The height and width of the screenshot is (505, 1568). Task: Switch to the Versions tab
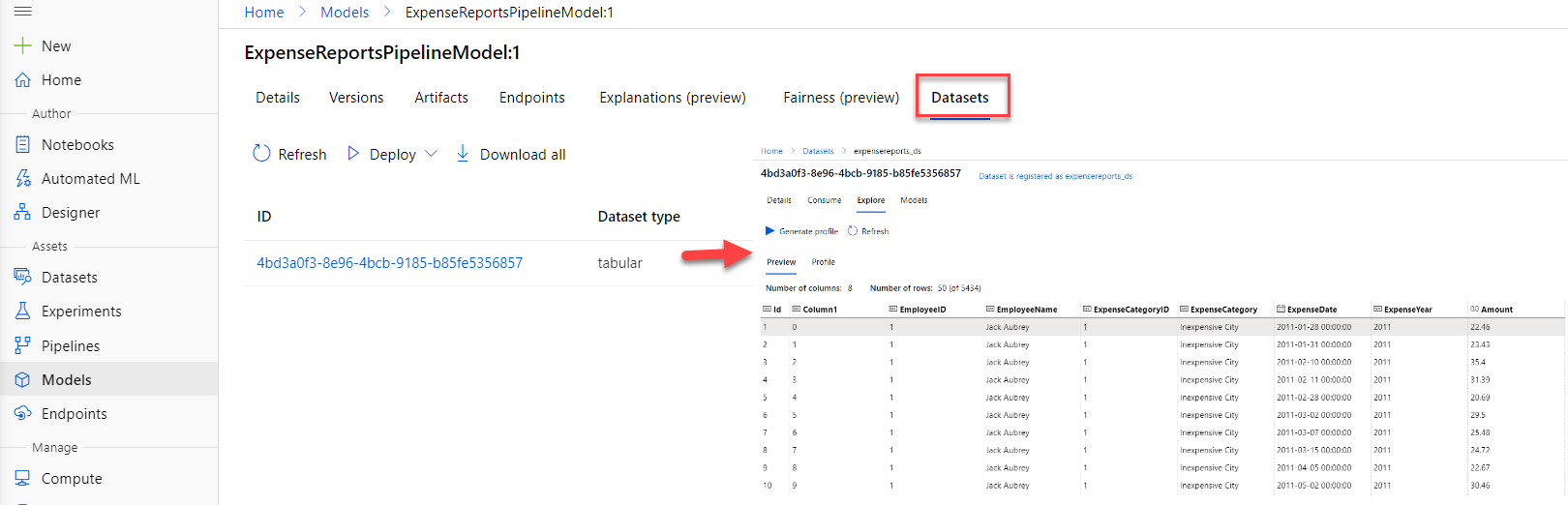pyautogui.click(x=356, y=97)
